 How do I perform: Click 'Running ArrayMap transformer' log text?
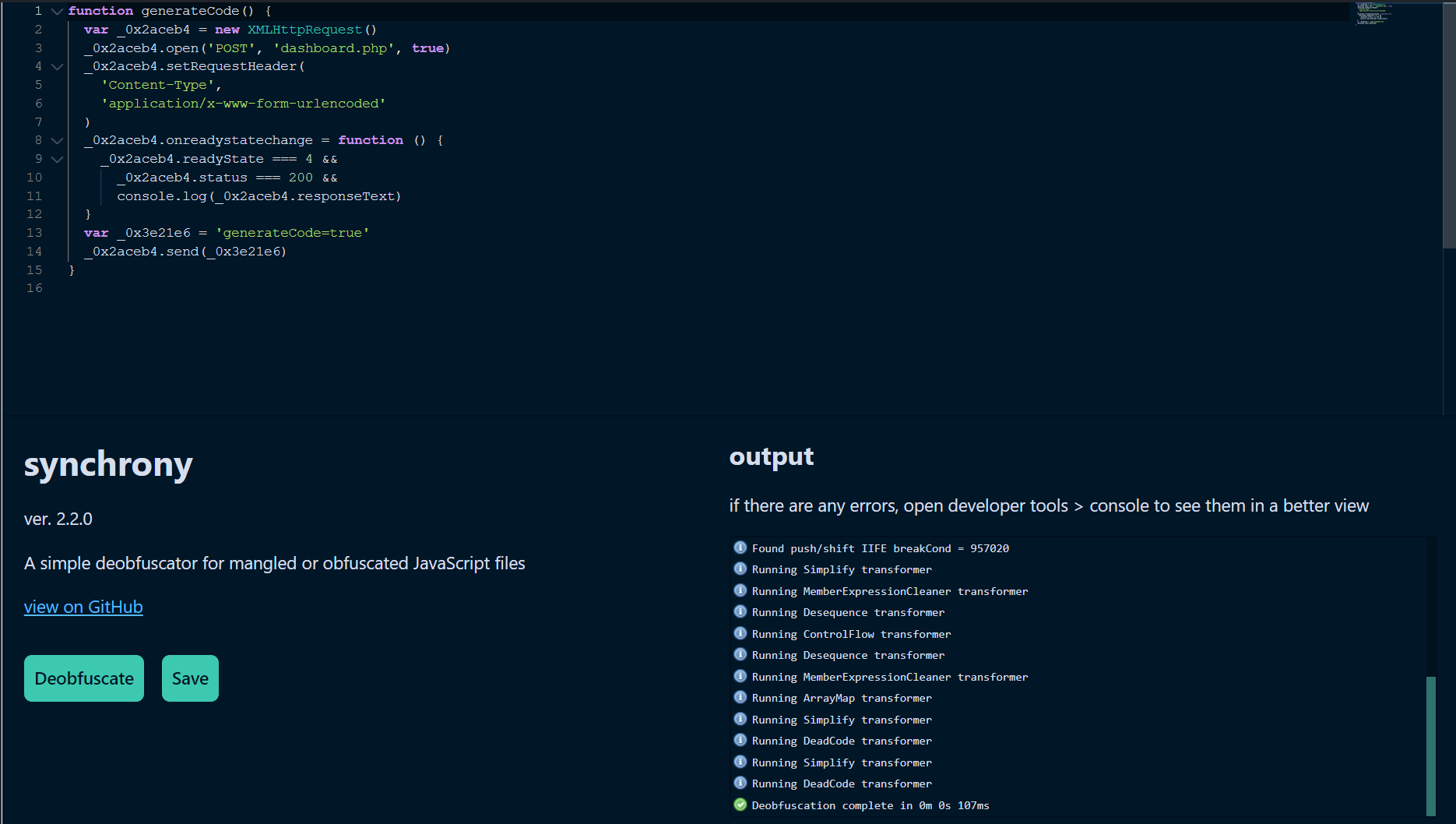(x=842, y=698)
